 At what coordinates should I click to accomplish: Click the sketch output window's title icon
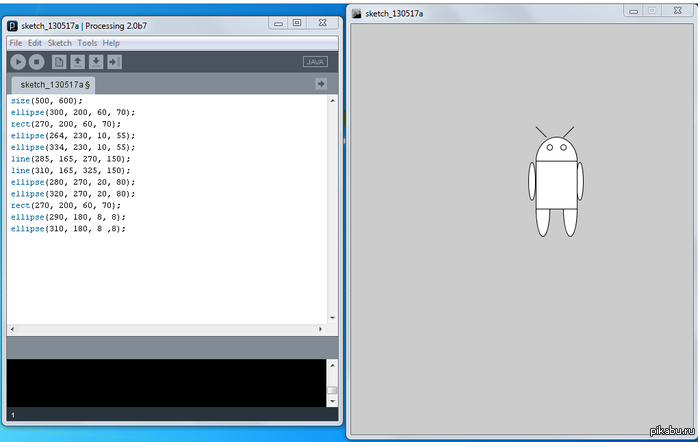(356, 13)
